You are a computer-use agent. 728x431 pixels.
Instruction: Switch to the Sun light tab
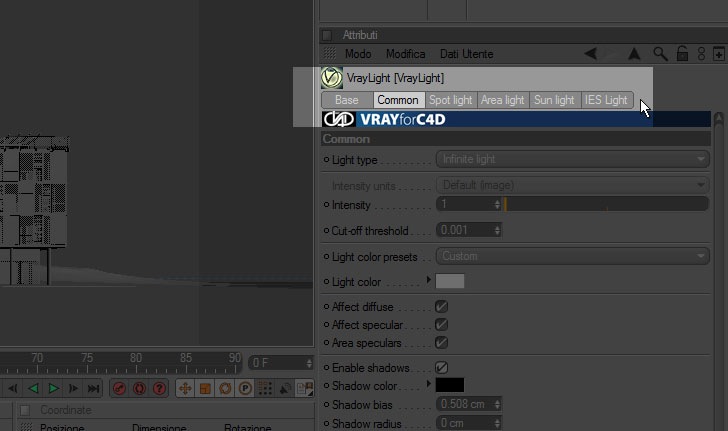[554, 100]
